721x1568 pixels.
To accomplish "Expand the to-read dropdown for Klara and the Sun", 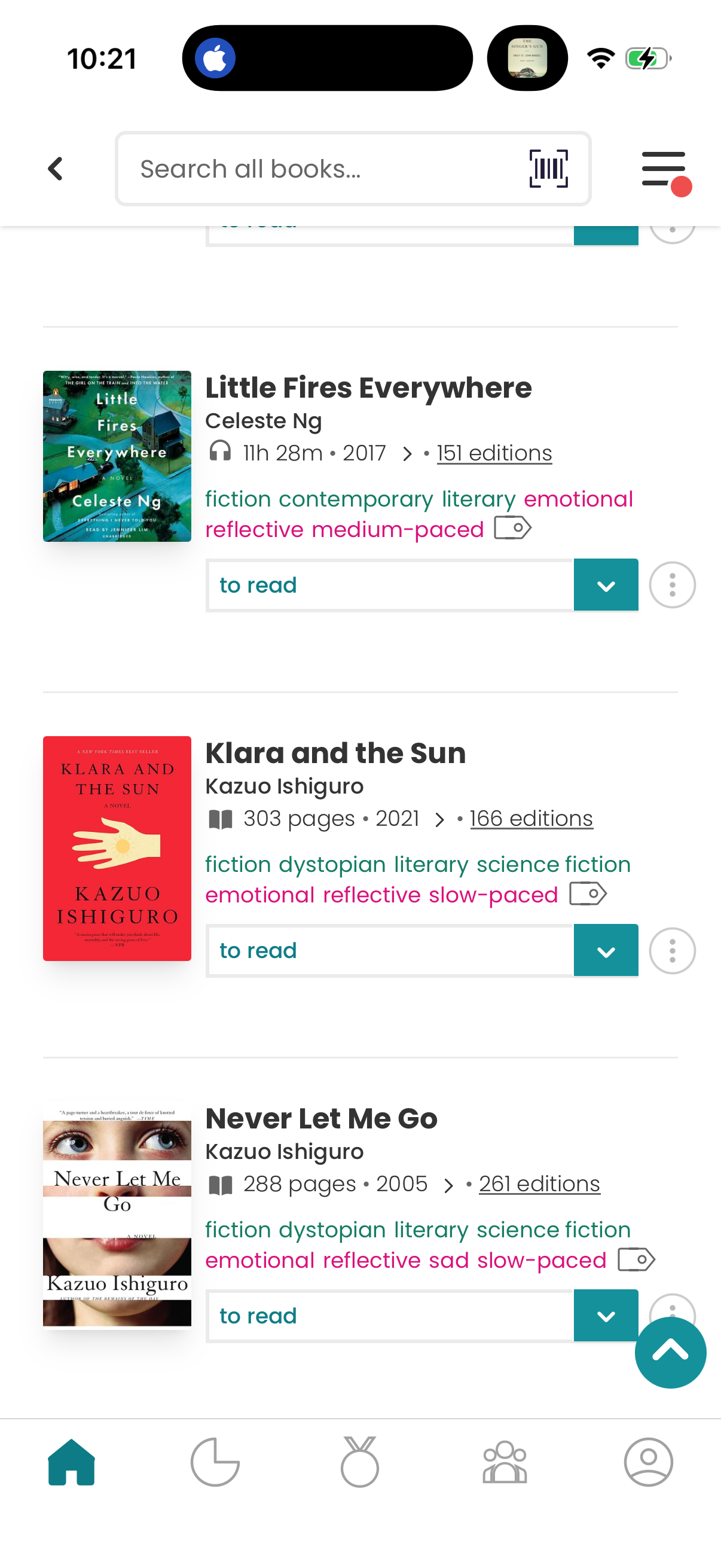I will point(606,950).
